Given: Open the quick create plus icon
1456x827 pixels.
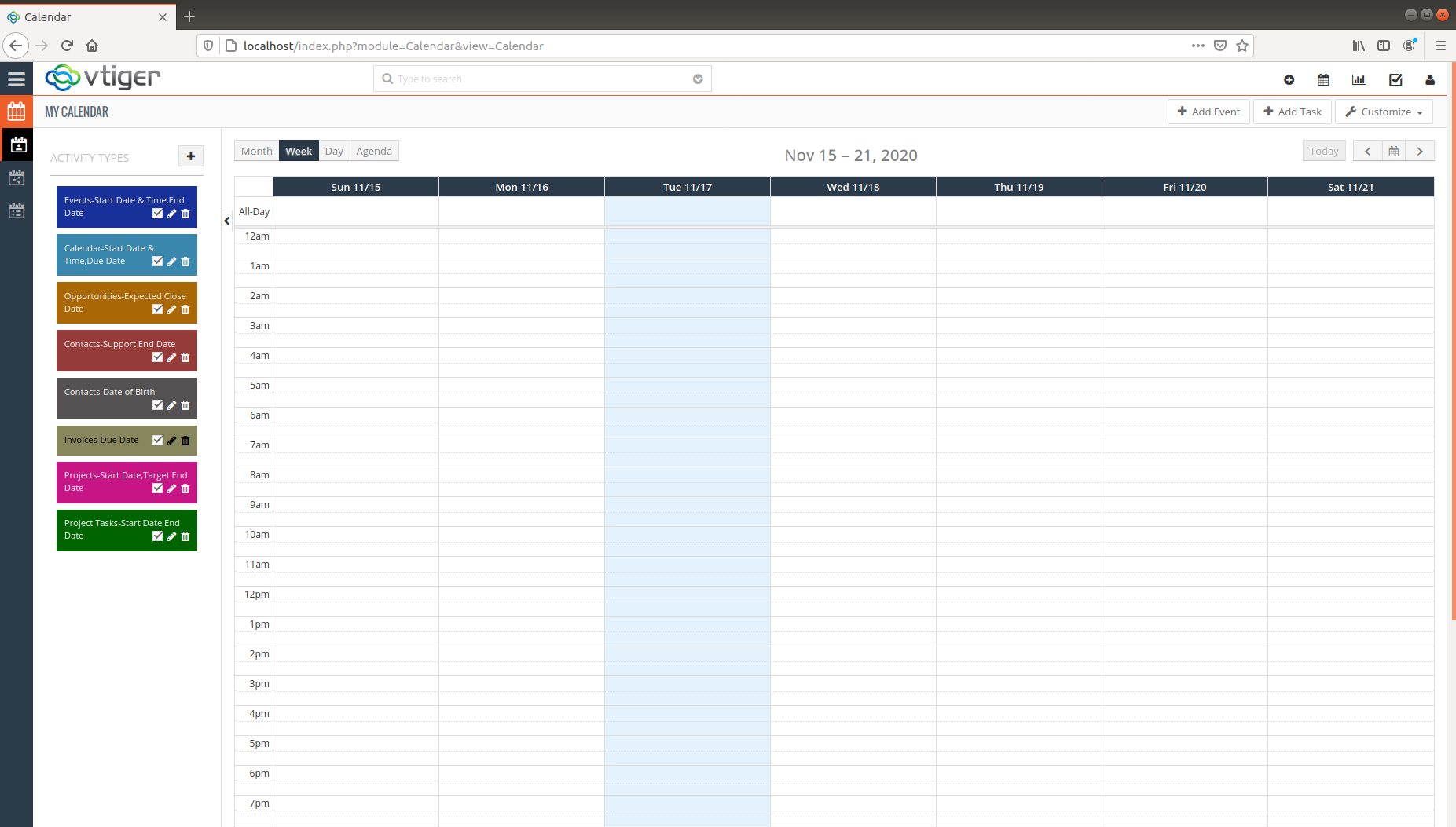Looking at the screenshot, I should [x=1288, y=79].
